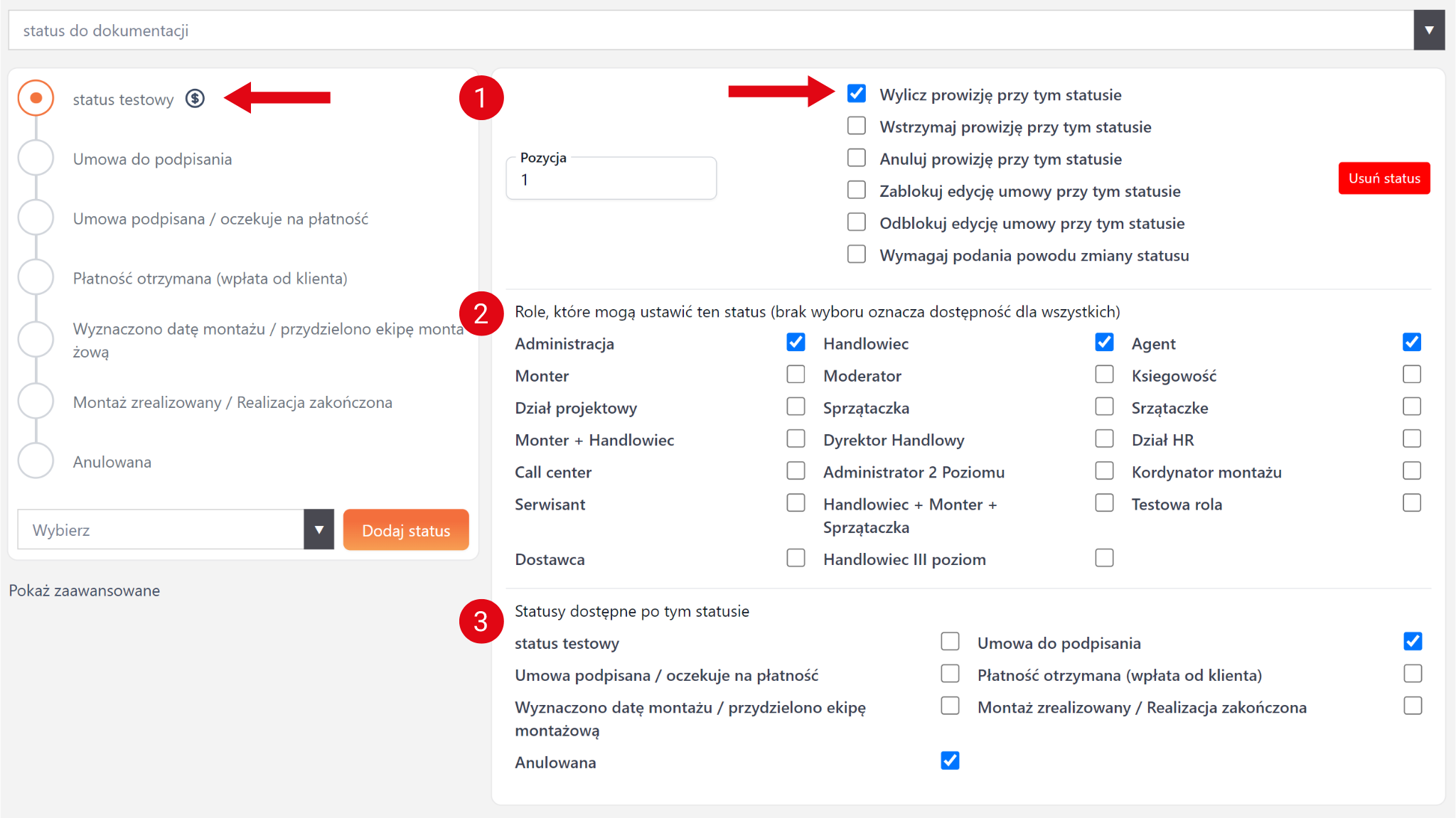The width and height of the screenshot is (1456, 818).
Task: Select the Umowa do podpisania status circle
Action: click(x=36, y=158)
